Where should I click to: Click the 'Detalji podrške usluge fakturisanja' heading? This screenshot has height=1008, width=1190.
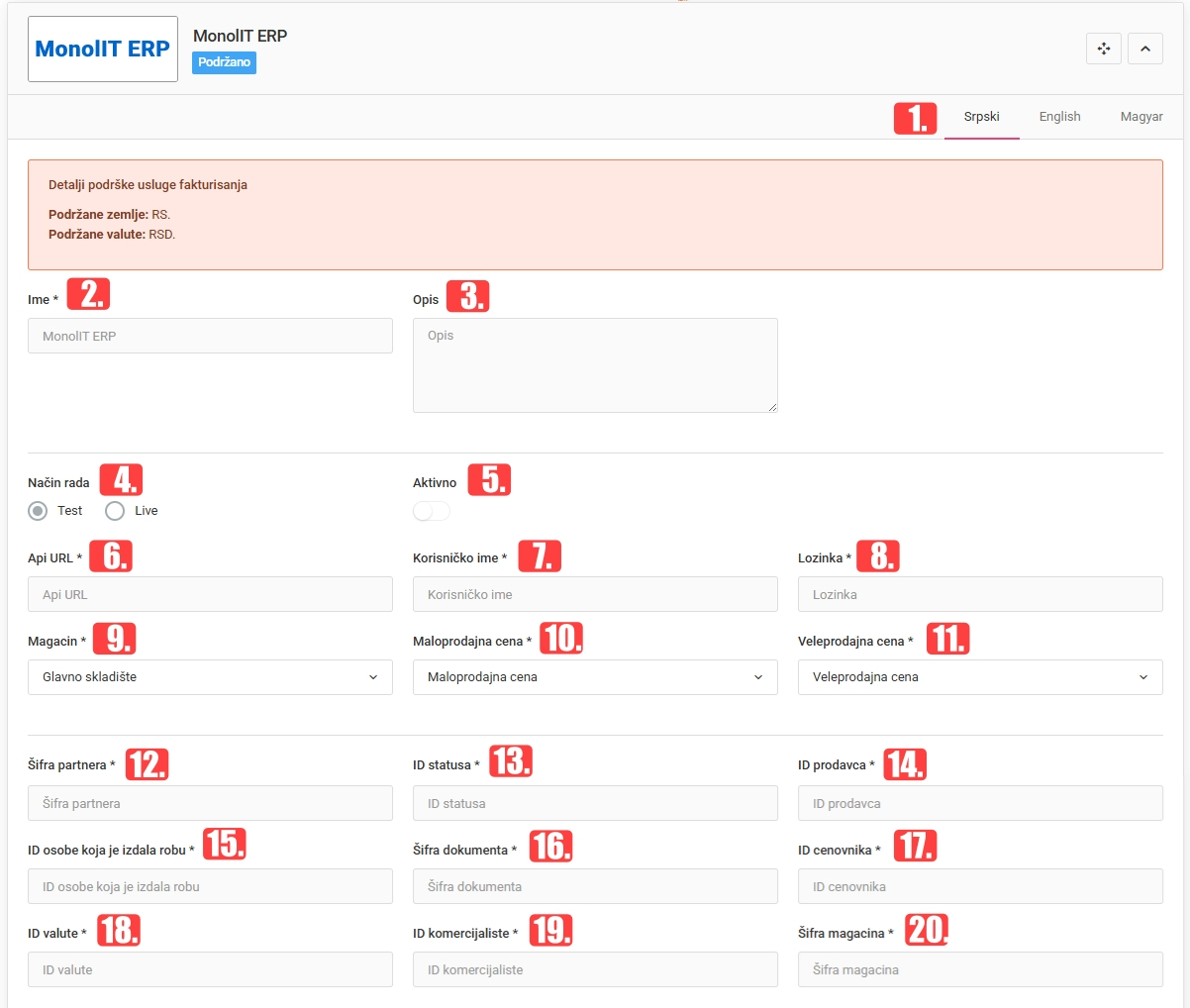(148, 185)
